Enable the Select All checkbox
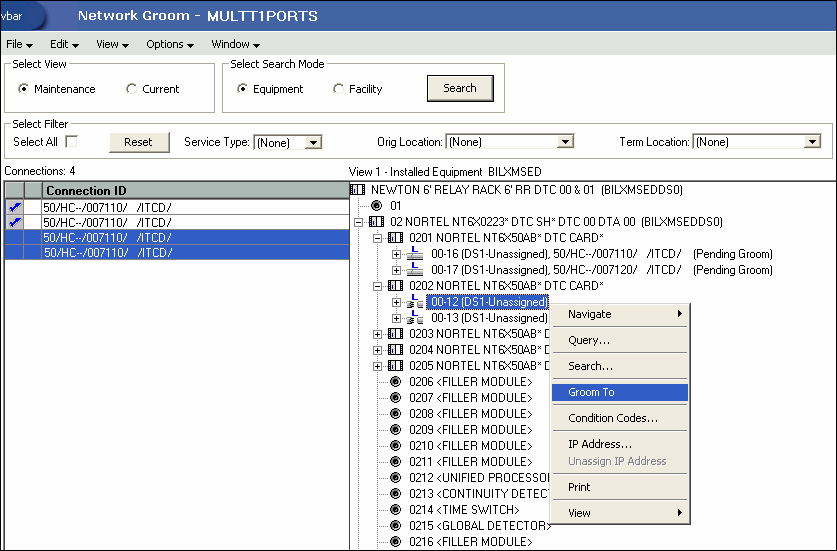The image size is (837, 551). point(71,142)
